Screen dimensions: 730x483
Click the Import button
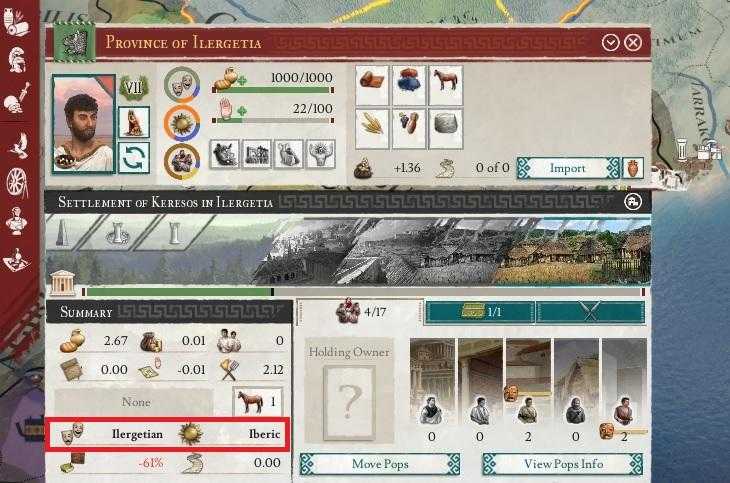pos(568,168)
